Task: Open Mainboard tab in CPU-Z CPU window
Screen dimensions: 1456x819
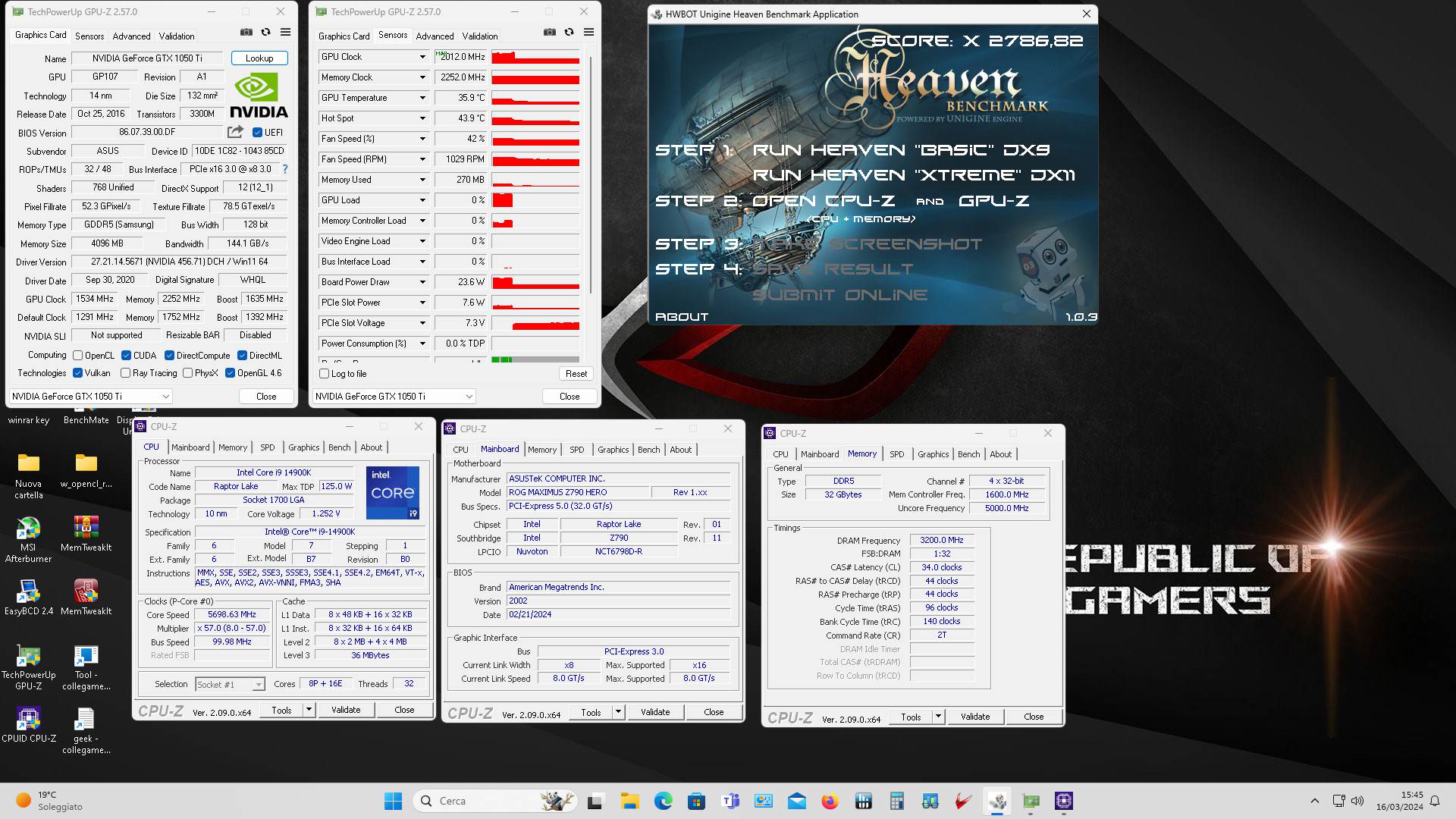Action: (190, 447)
